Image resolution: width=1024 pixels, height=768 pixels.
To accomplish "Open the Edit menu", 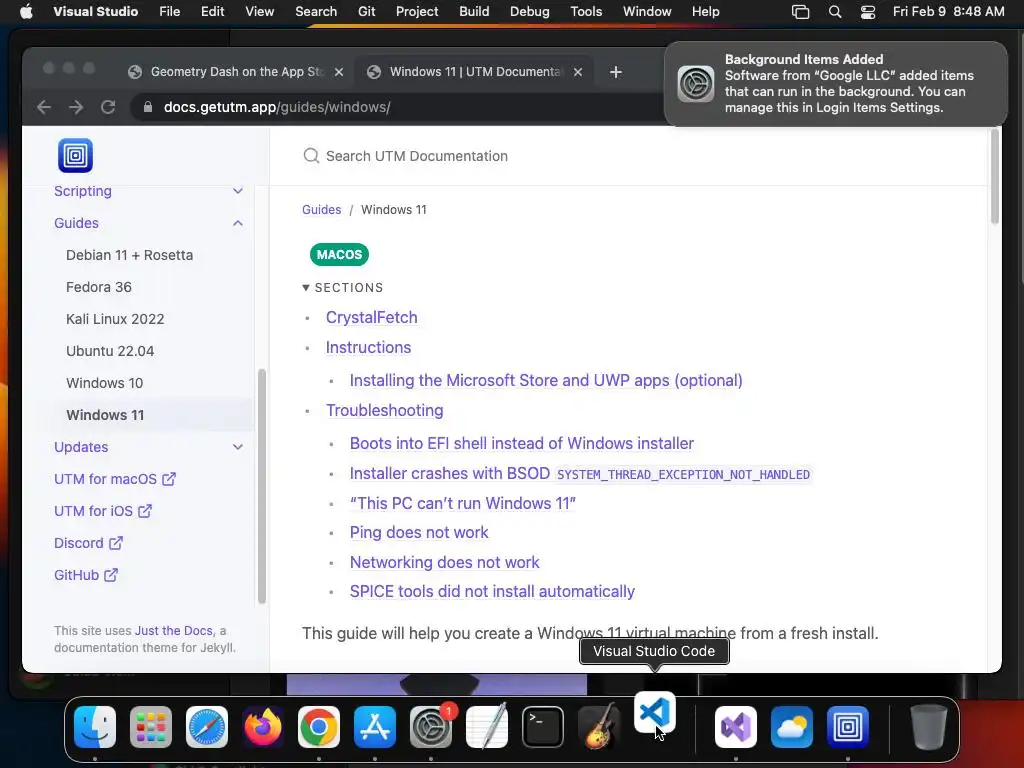I will click(x=212, y=12).
